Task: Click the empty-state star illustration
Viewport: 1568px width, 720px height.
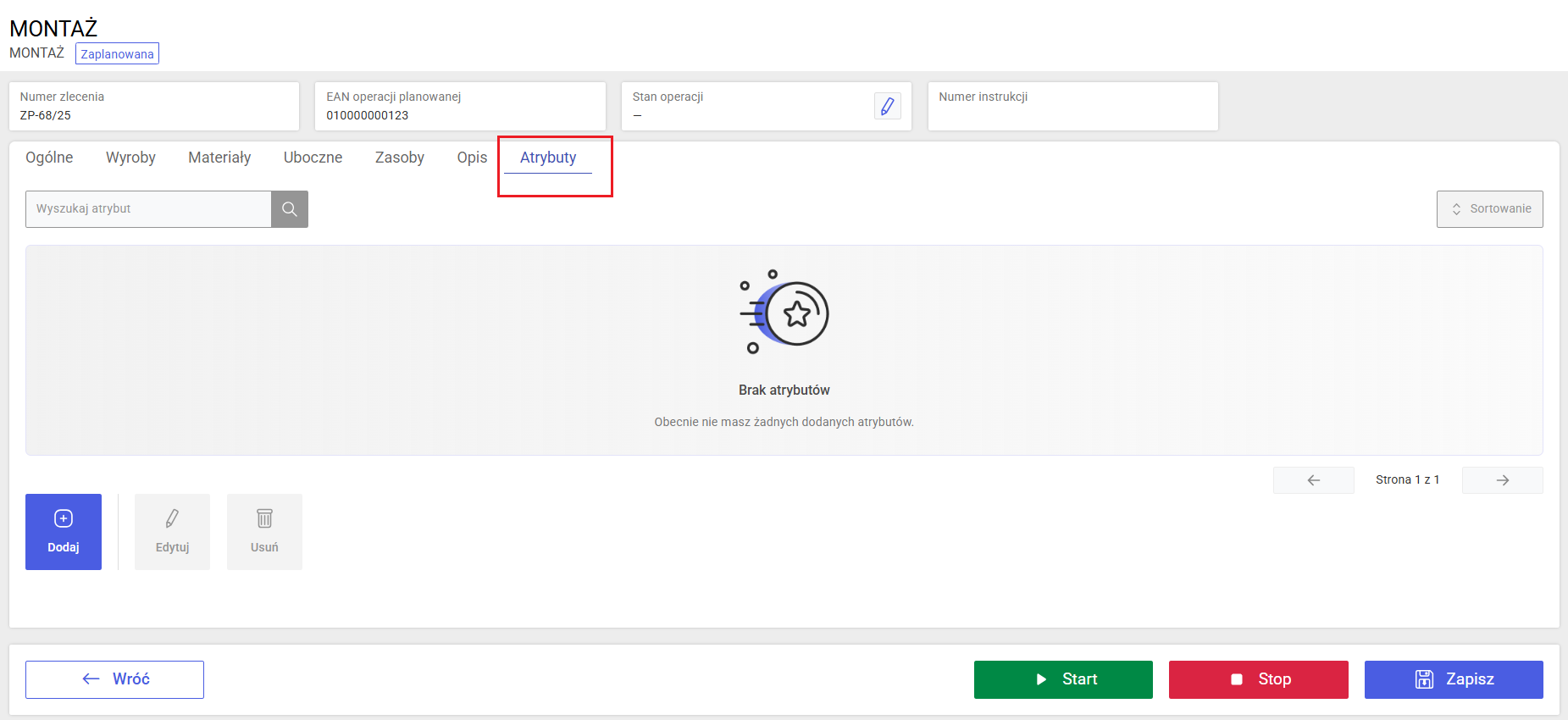Action: point(784,313)
